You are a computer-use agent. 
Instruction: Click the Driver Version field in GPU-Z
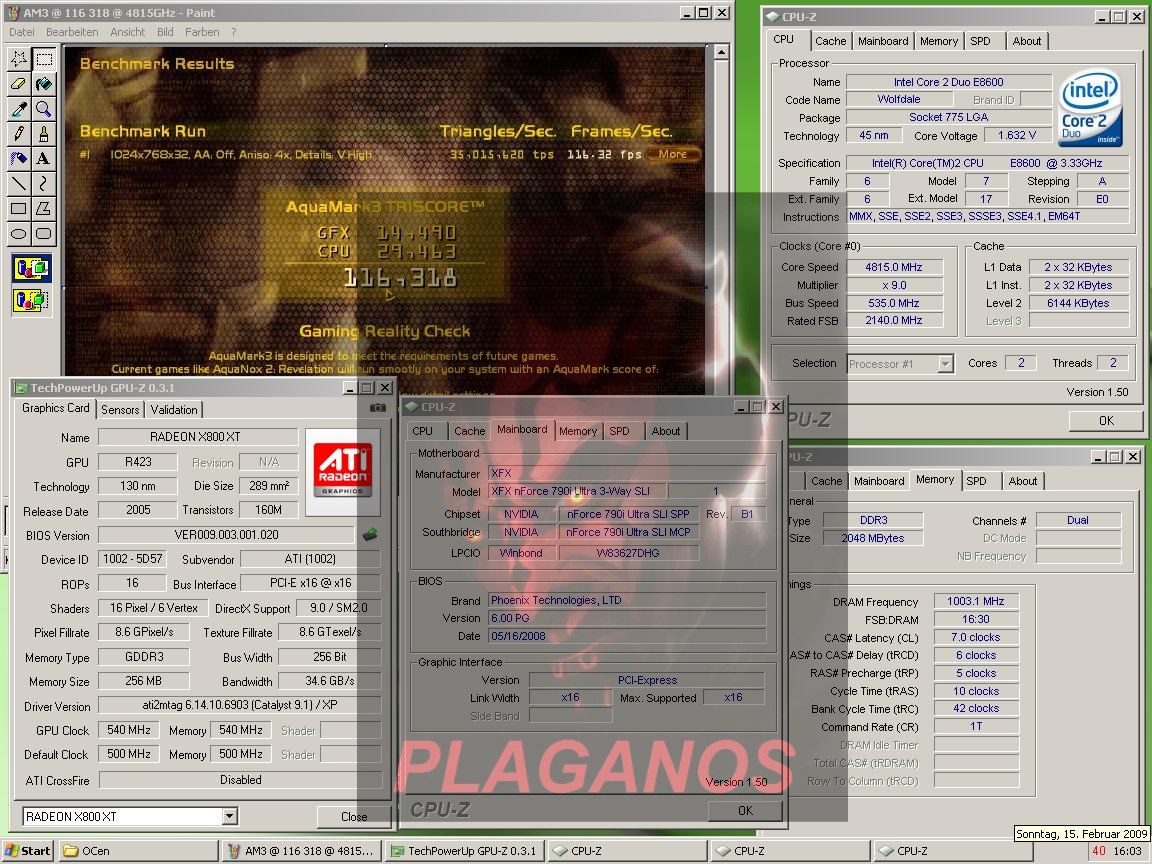[x=240, y=705]
